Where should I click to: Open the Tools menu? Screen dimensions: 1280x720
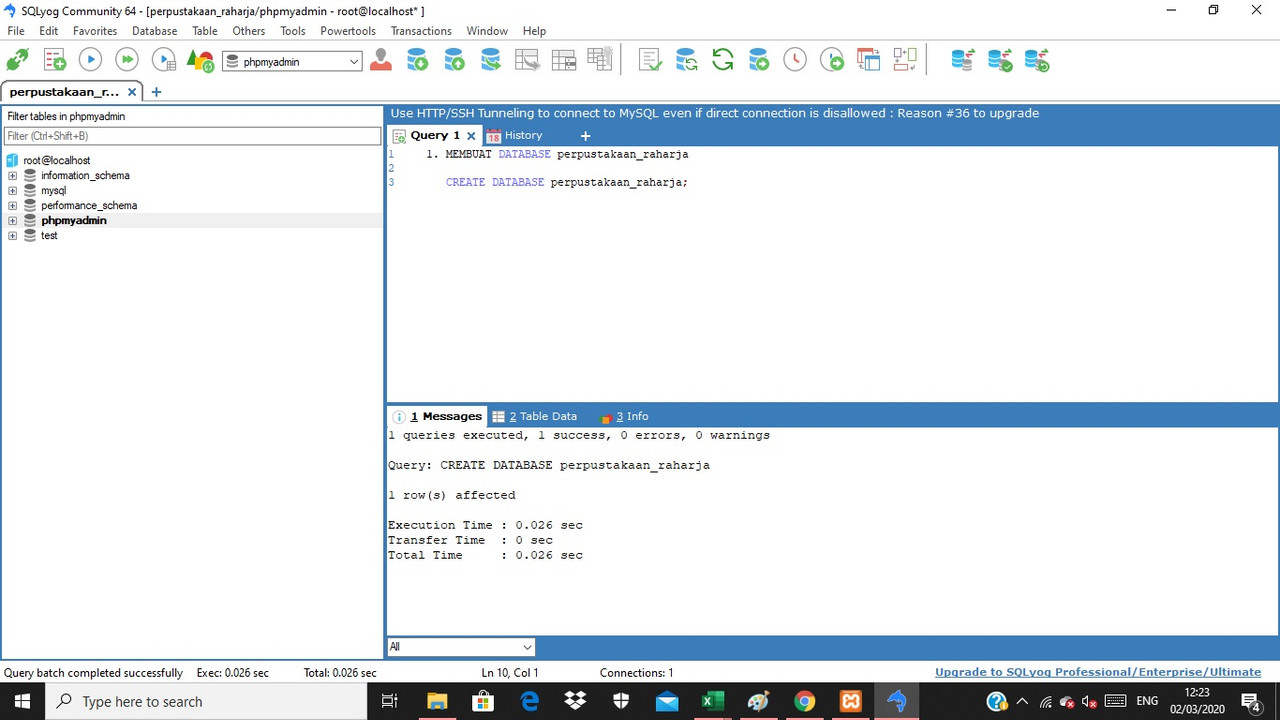pyautogui.click(x=293, y=31)
